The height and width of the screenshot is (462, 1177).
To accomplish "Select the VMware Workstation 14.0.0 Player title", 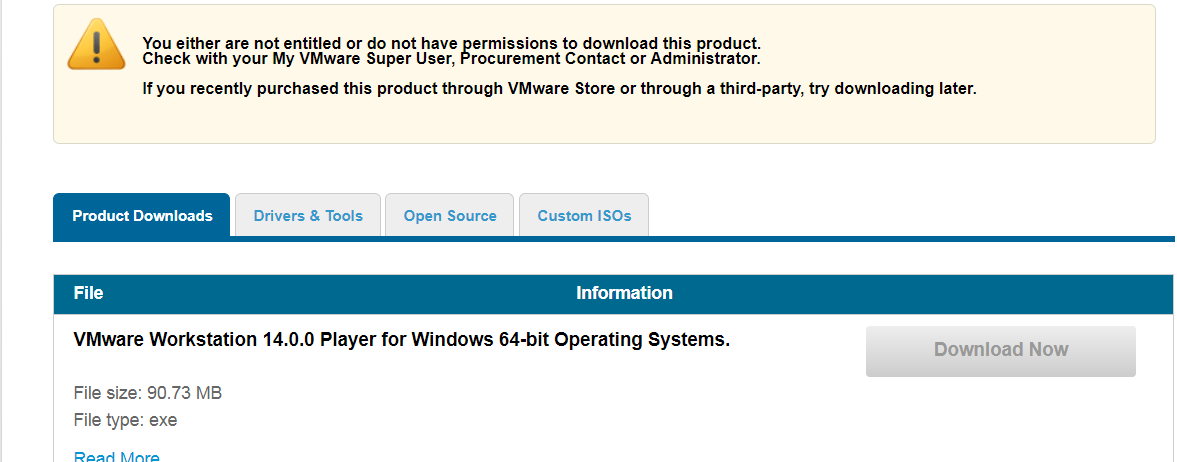I will (402, 340).
